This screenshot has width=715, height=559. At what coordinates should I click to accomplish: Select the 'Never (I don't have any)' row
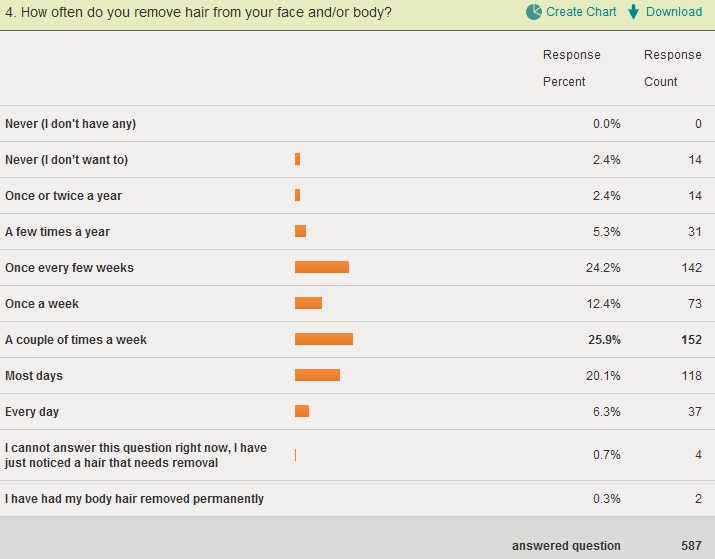point(70,124)
